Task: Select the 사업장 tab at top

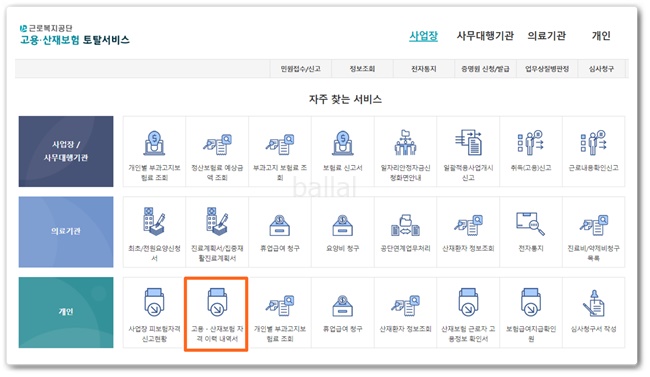Action: 424,36
